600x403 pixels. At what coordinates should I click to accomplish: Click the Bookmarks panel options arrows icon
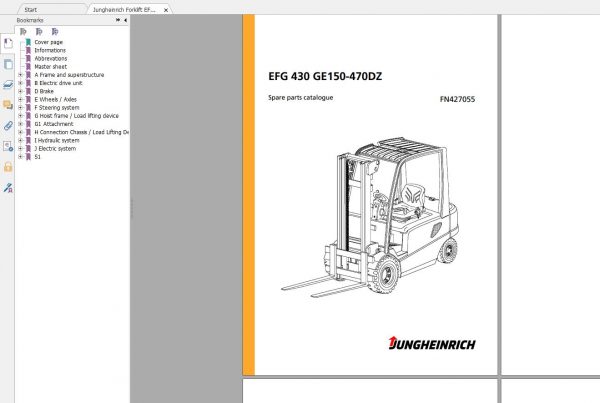pos(118,20)
